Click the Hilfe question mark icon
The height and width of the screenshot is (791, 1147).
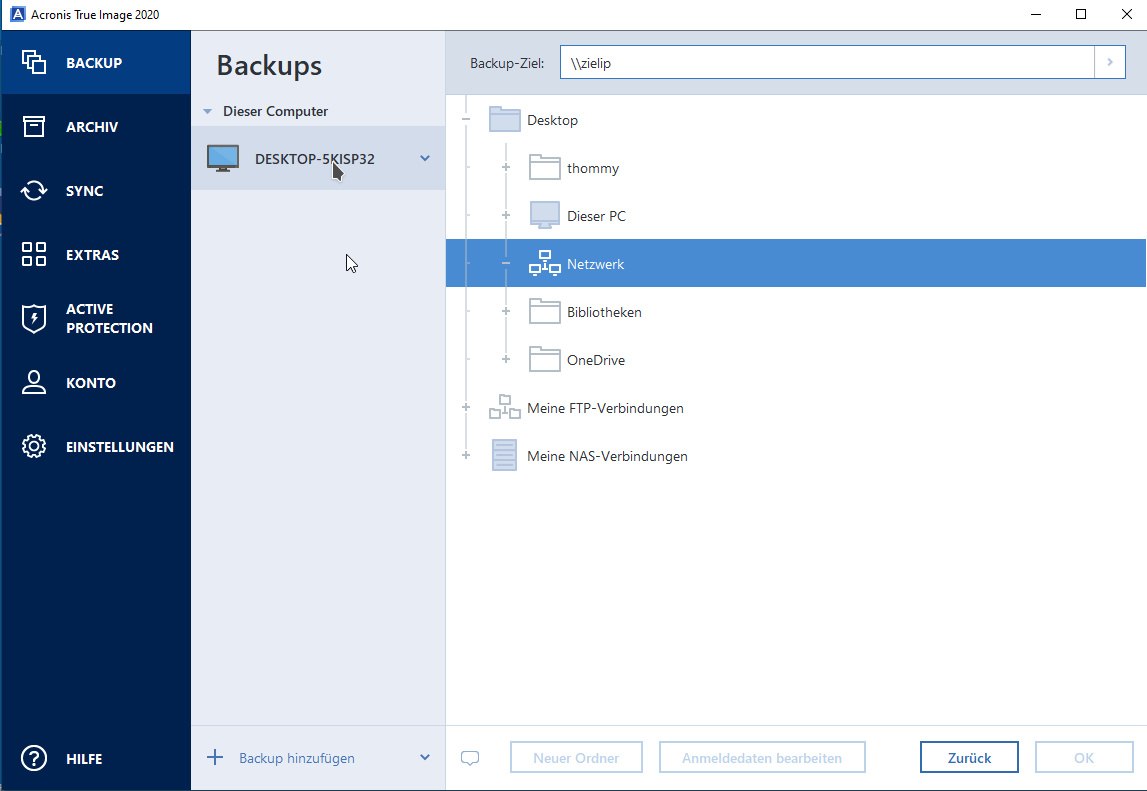pos(33,758)
